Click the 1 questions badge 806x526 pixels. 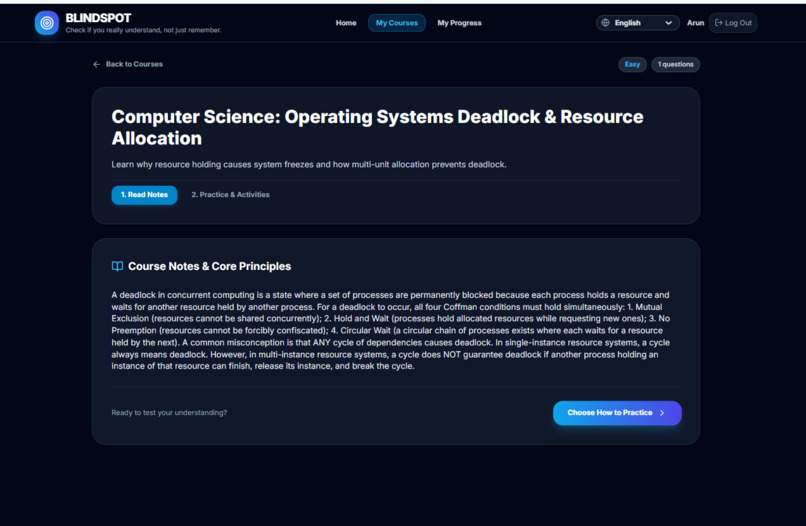point(675,64)
